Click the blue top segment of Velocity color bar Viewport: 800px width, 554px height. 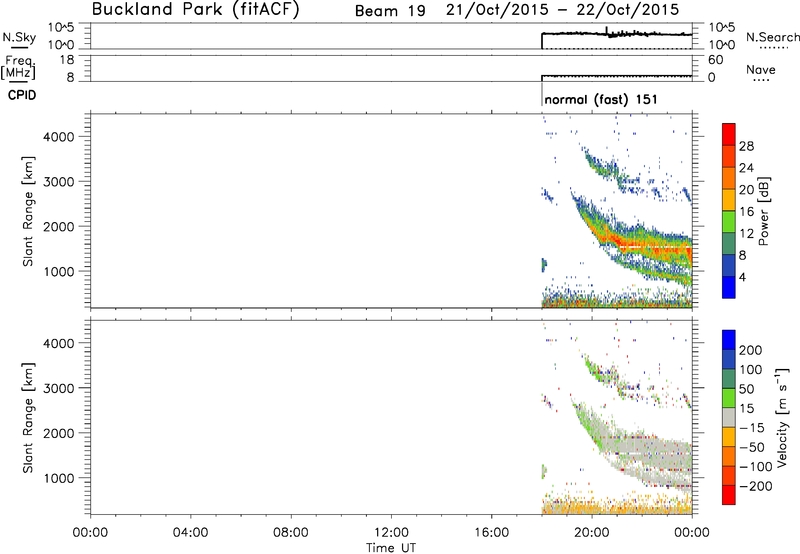pos(729,340)
